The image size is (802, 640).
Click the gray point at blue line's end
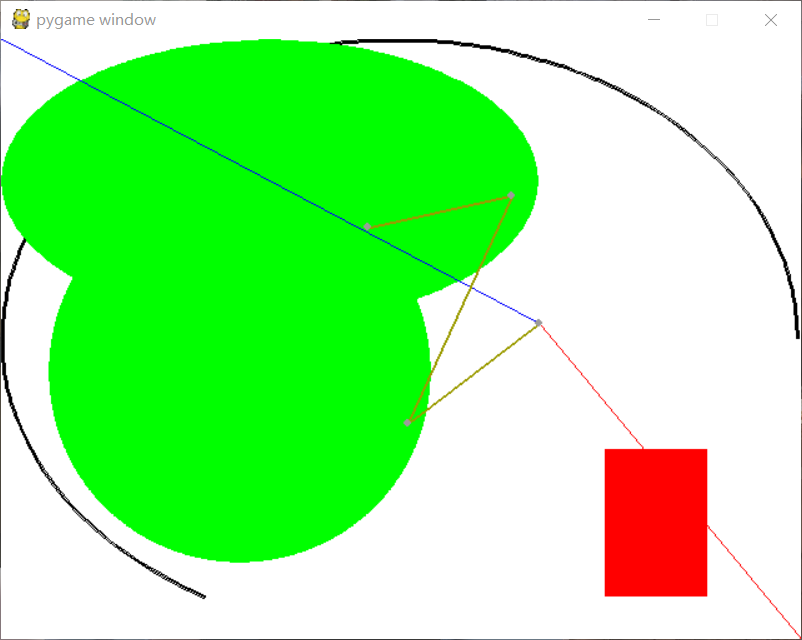538,322
